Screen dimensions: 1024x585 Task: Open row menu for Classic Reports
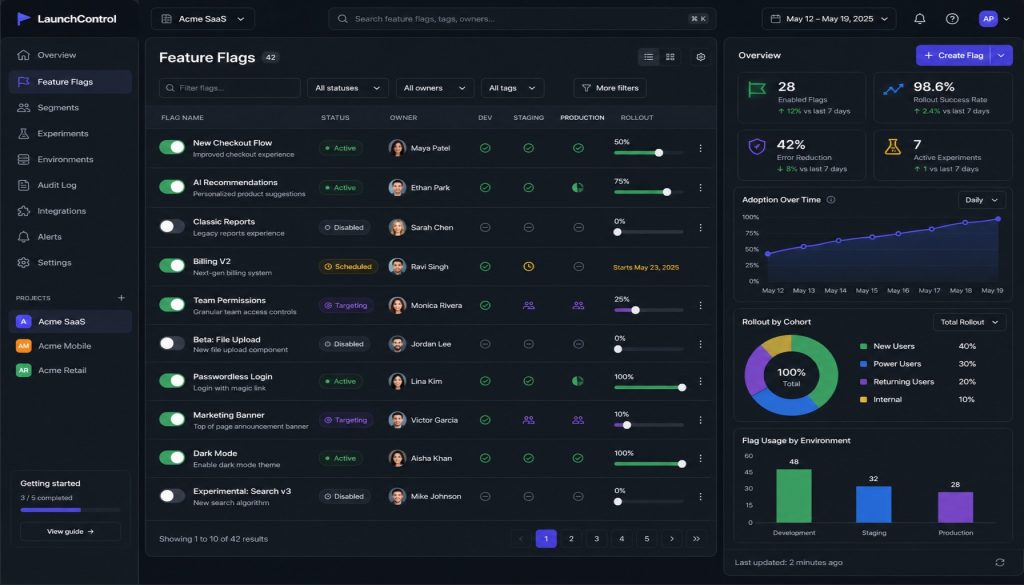click(700, 227)
